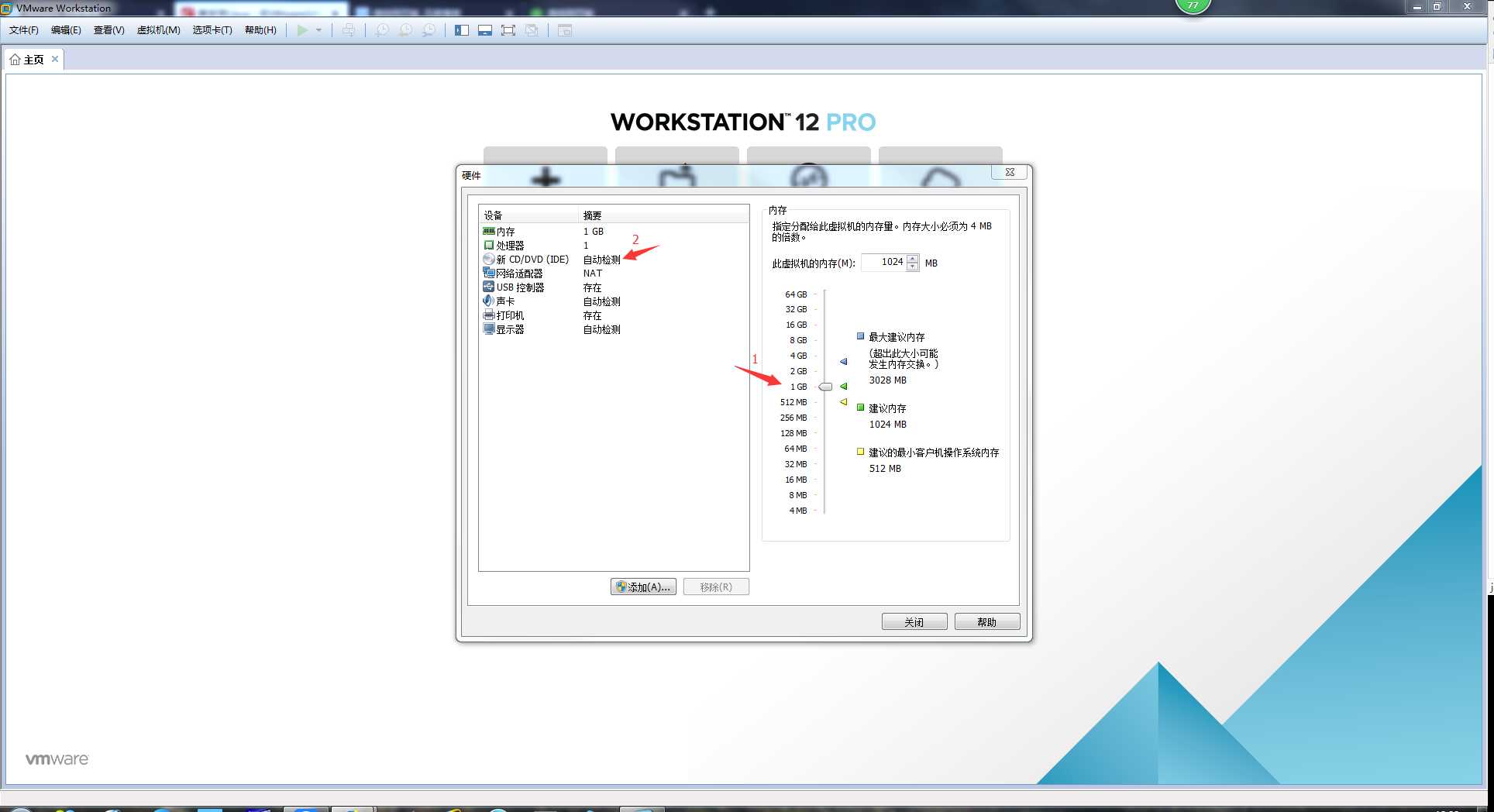Click the yellow minimum guest memory marker

point(844,401)
